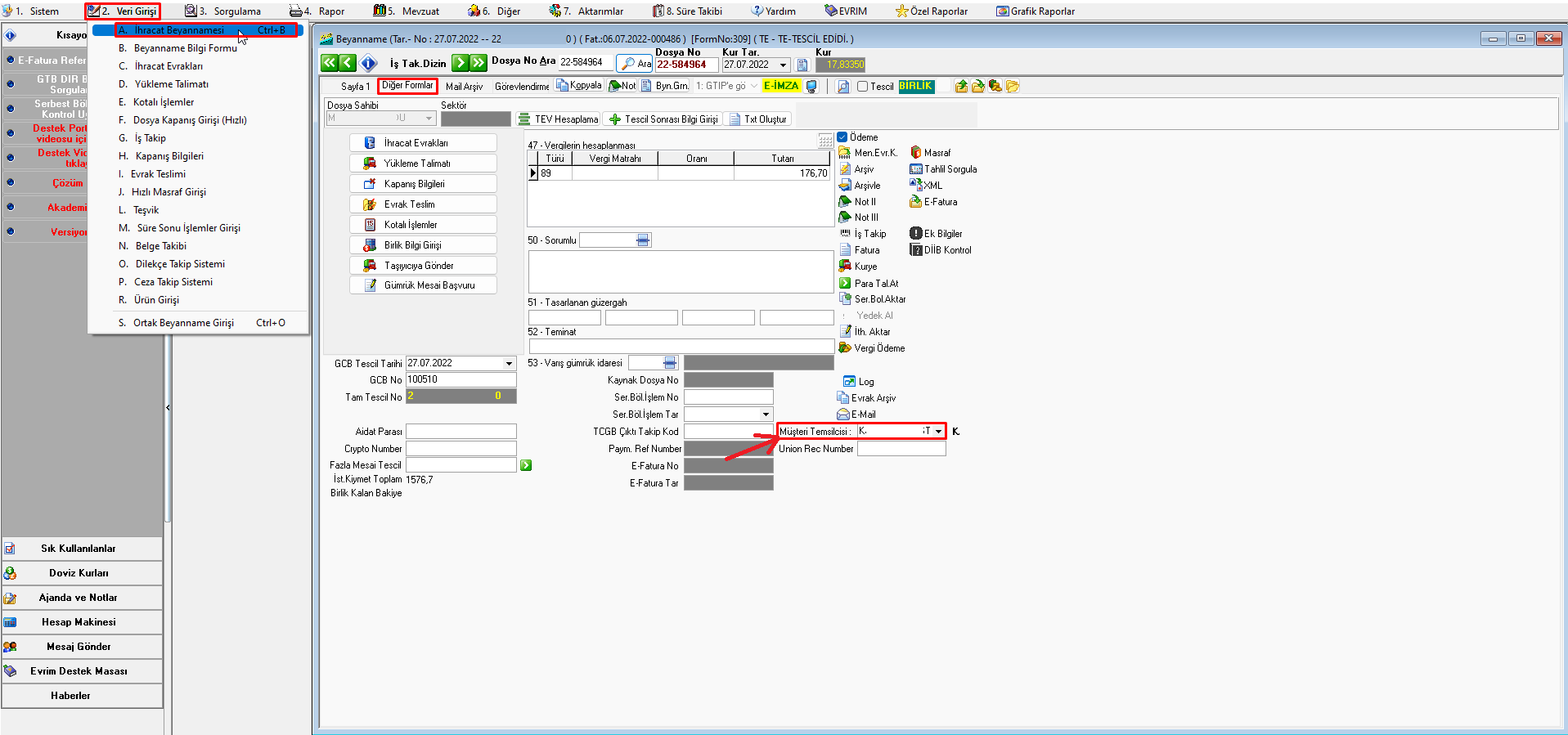Open the Kur Tar. date dropdown

[784, 65]
